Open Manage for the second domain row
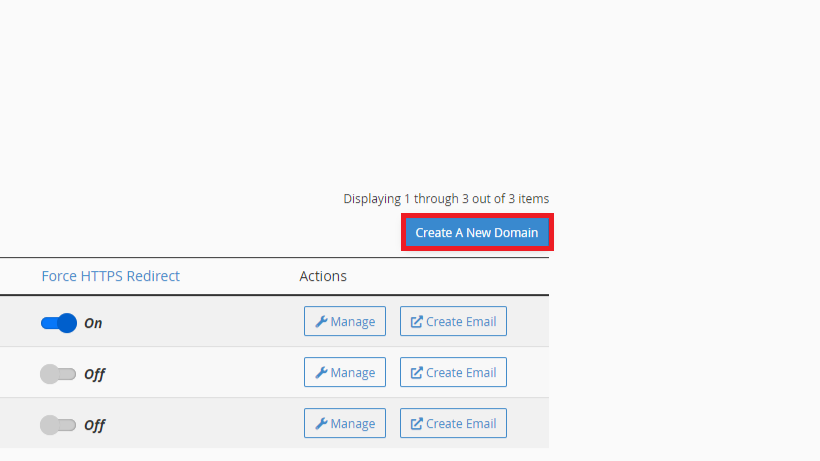 [345, 372]
